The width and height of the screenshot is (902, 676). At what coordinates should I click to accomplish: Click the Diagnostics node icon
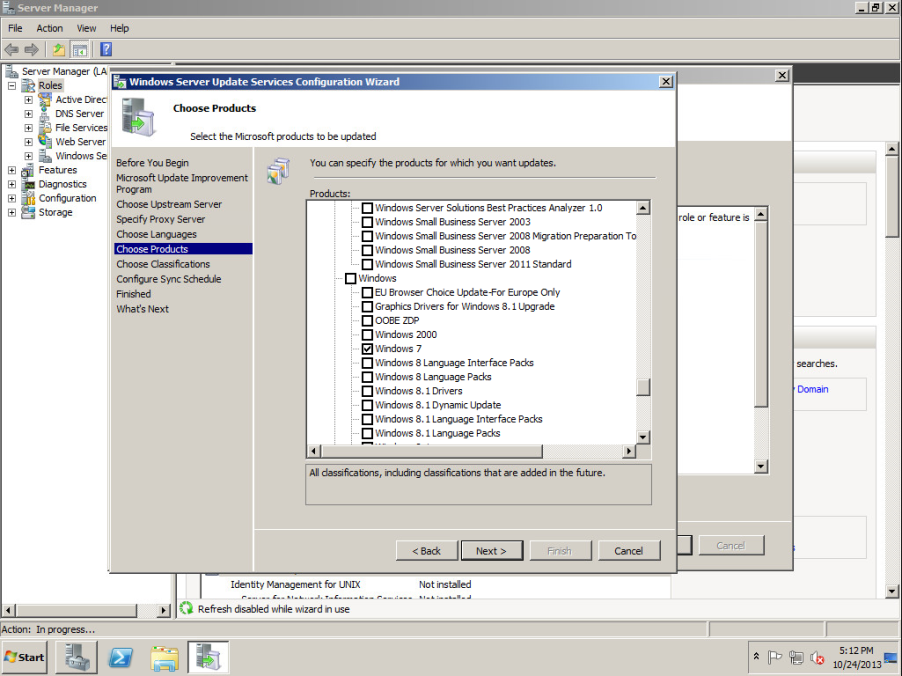click(x=28, y=184)
